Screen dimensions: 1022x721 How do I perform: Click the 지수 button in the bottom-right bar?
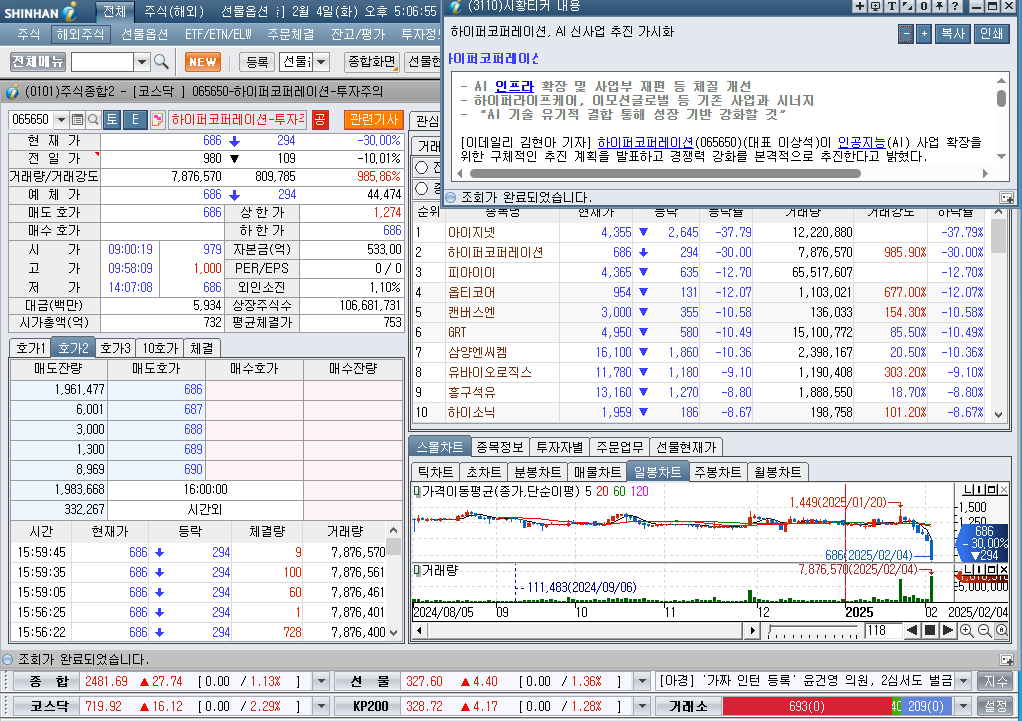996,681
